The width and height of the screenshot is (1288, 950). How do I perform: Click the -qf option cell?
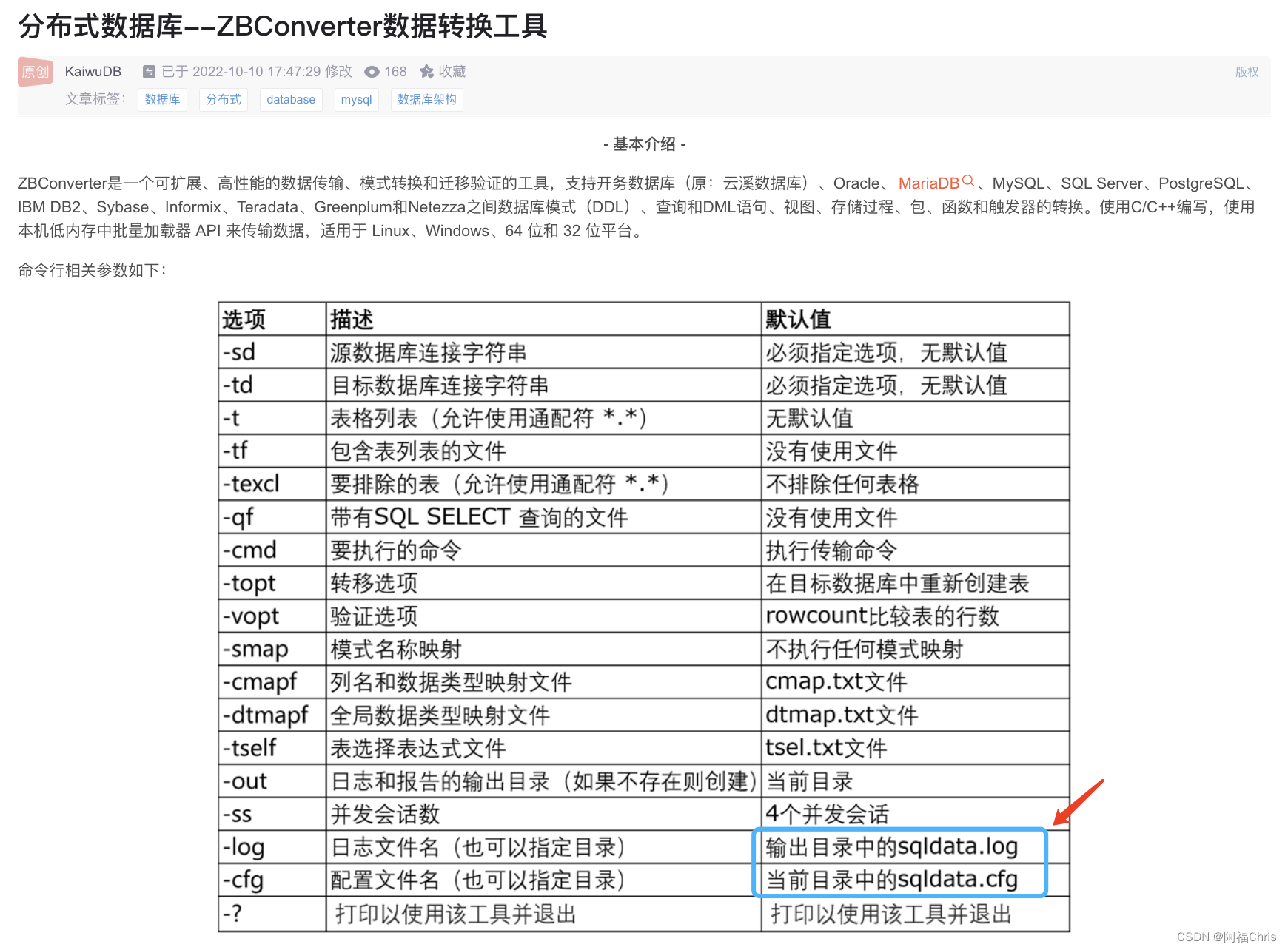coord(272,517)
